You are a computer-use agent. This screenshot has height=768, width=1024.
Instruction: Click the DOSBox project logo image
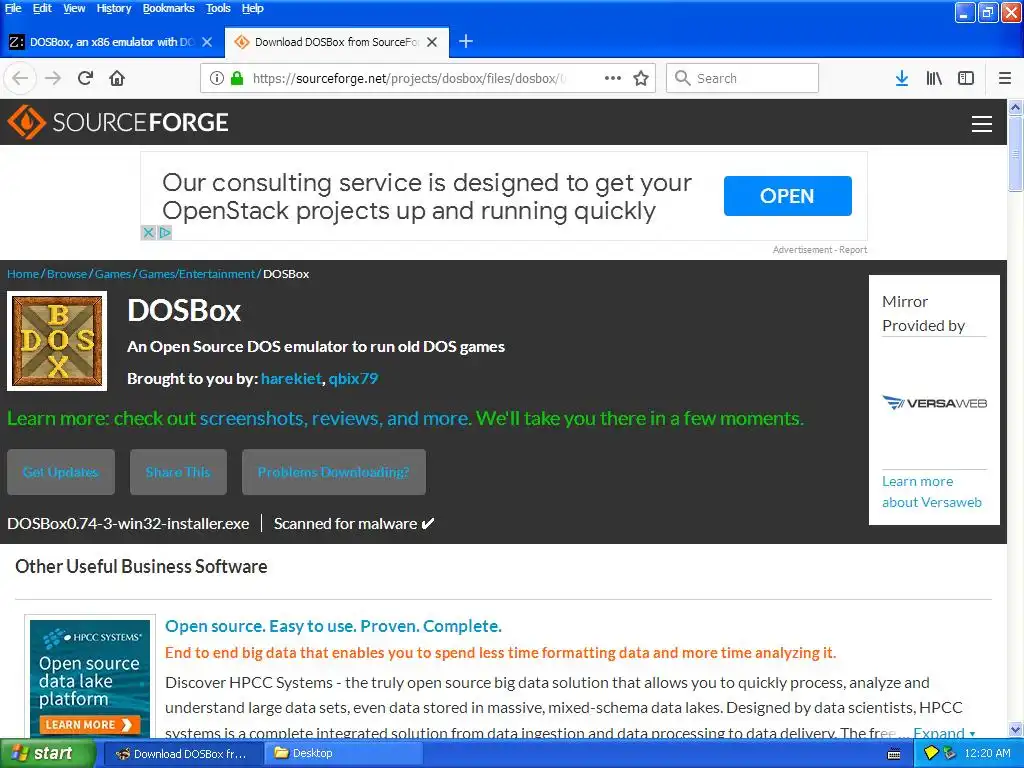(x=57, y=341)
